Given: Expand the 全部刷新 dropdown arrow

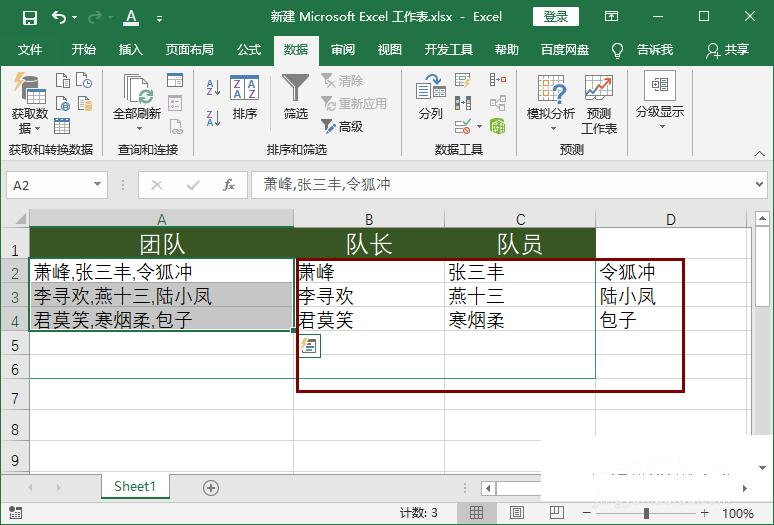Looking at the screenshot, I should click(x=139, y=129).
